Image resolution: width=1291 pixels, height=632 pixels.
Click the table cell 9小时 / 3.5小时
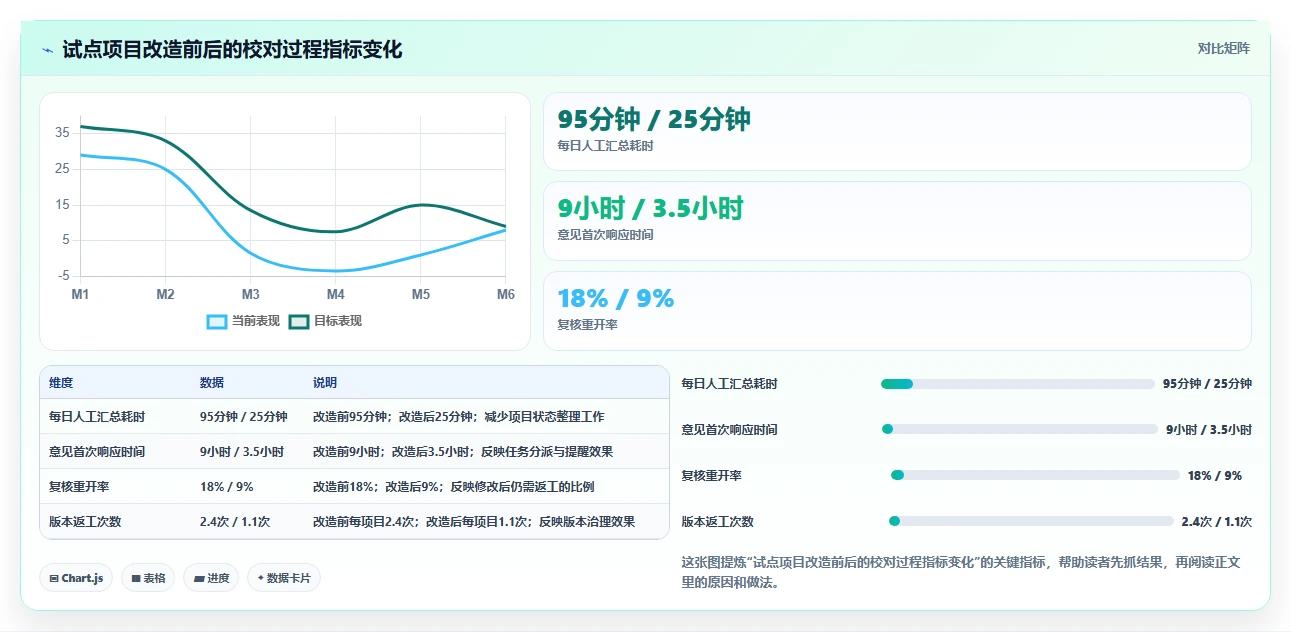click(x=242, y=452)
